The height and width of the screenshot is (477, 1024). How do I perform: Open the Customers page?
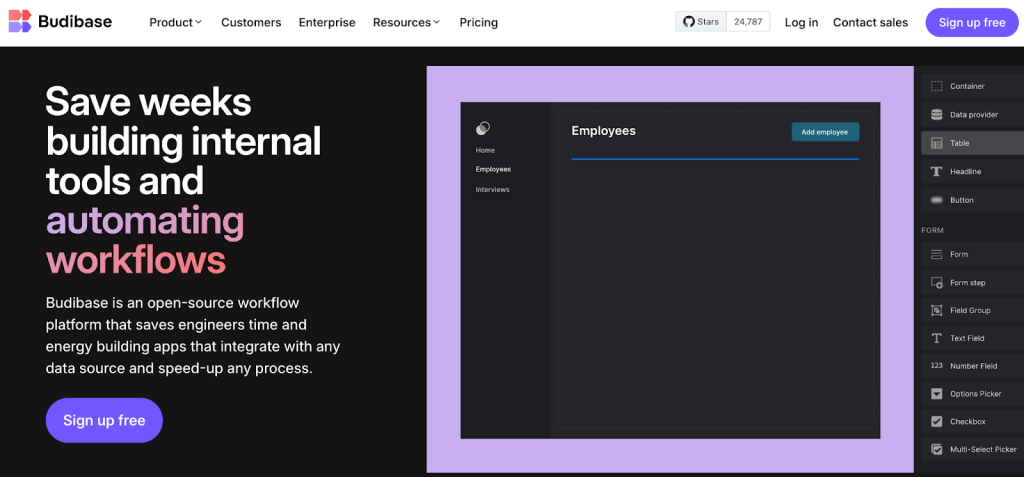(251, 22)
